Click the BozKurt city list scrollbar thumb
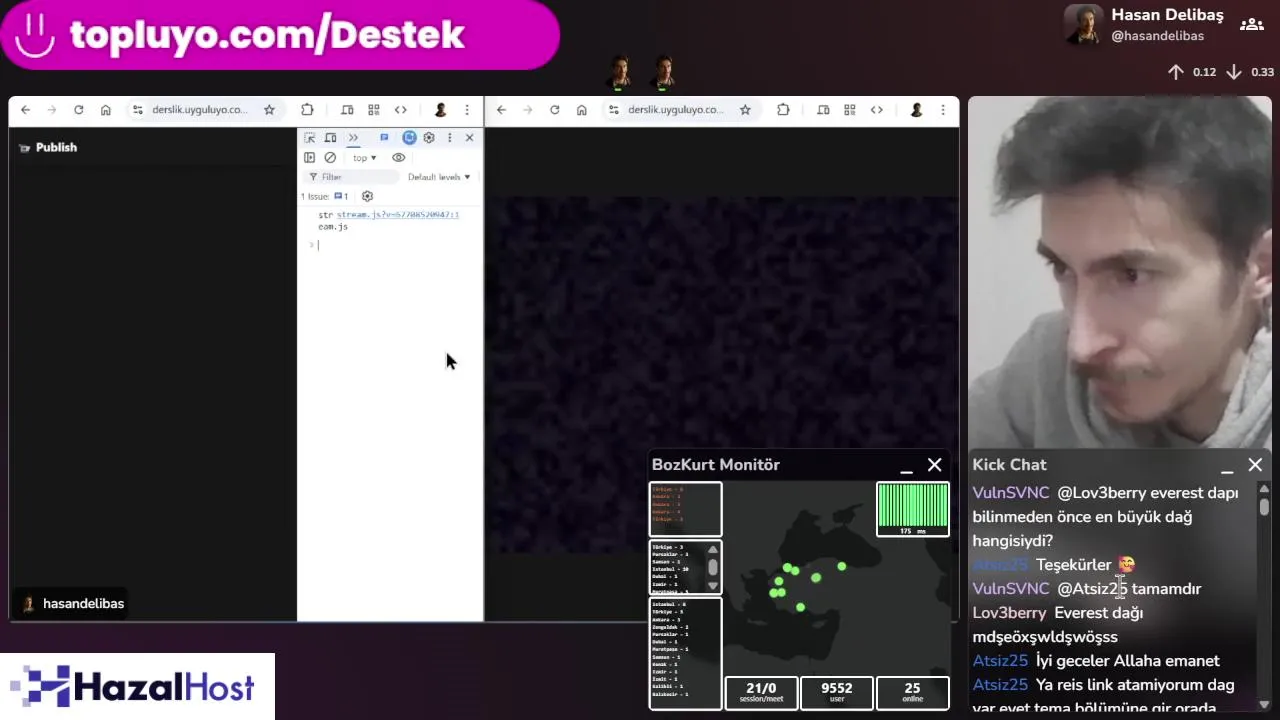 pos(713,567)
